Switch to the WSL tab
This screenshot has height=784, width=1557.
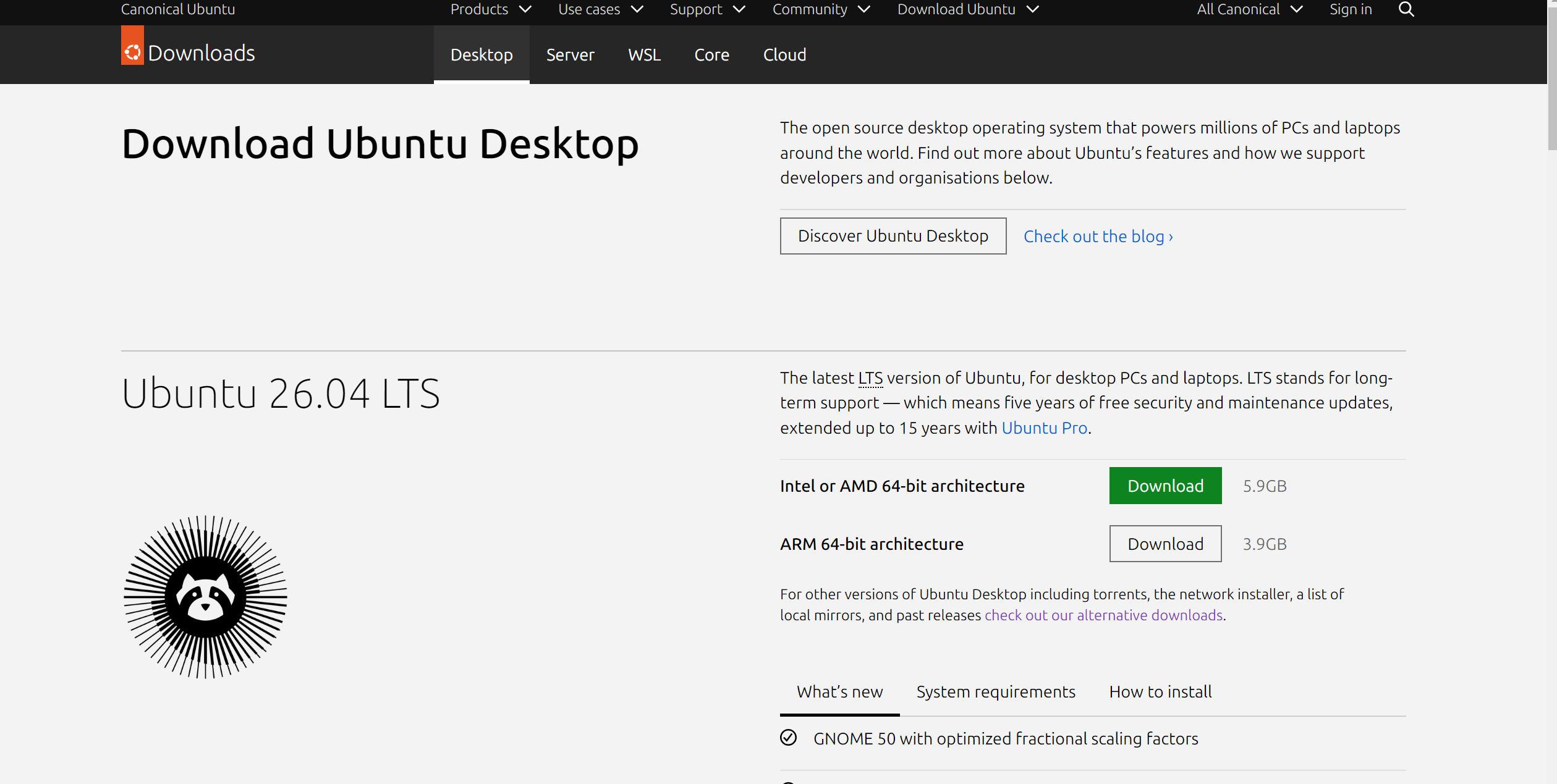pyautogui.click(x=644, y=54)
